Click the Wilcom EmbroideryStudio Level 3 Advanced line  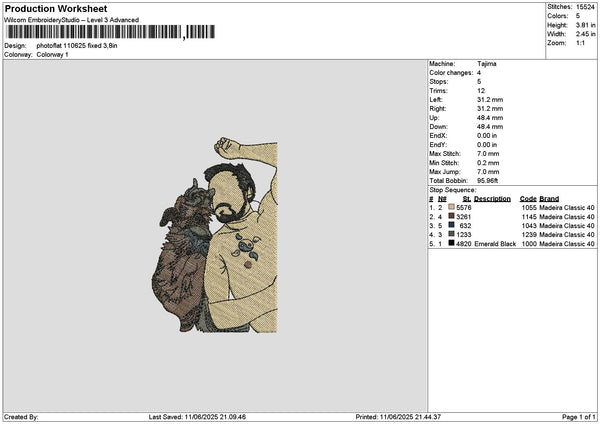[71, 20]
